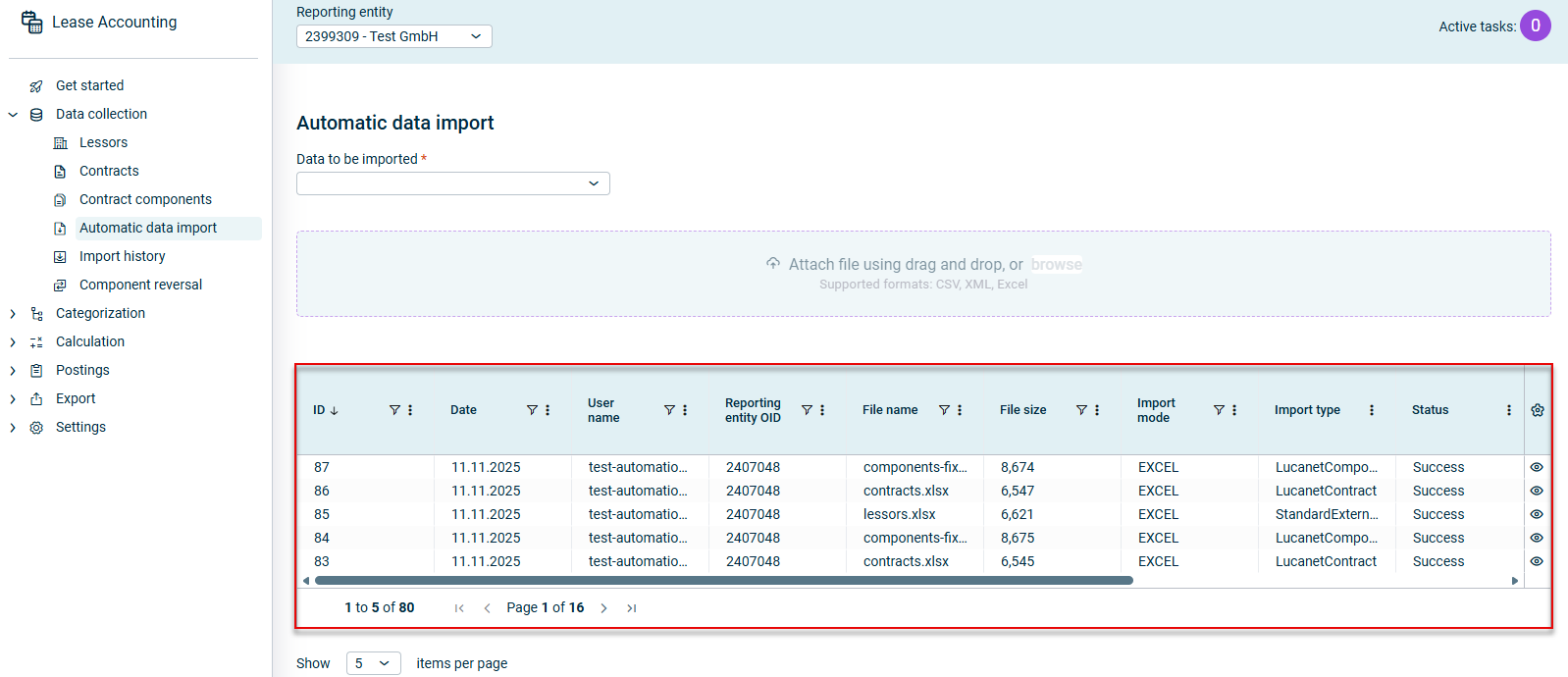Open the Reporting entity dropdown

click(394, 36)
